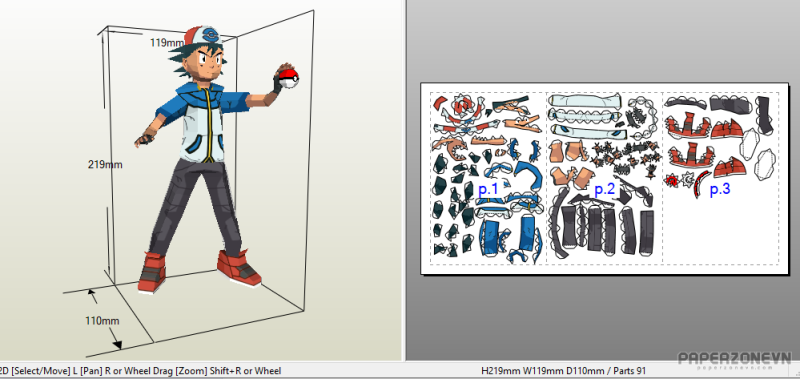This screenshot has height=379, width=800.
Task: Click the divider between 3D and 2D panes
Action: [x=405, y=181]
